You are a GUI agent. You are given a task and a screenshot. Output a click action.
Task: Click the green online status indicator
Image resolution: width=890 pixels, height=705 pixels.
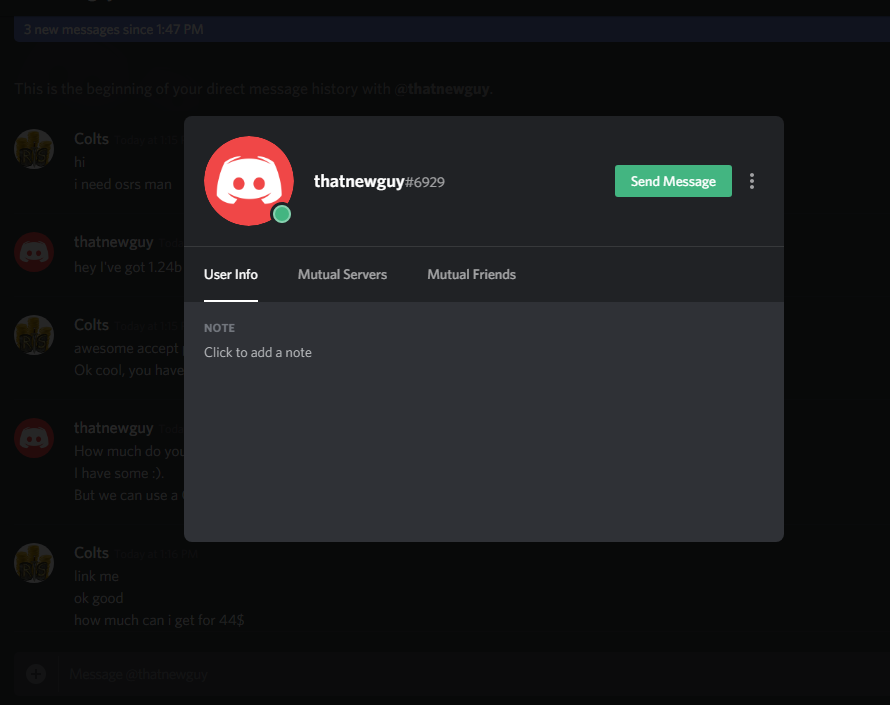coord(282,214)
